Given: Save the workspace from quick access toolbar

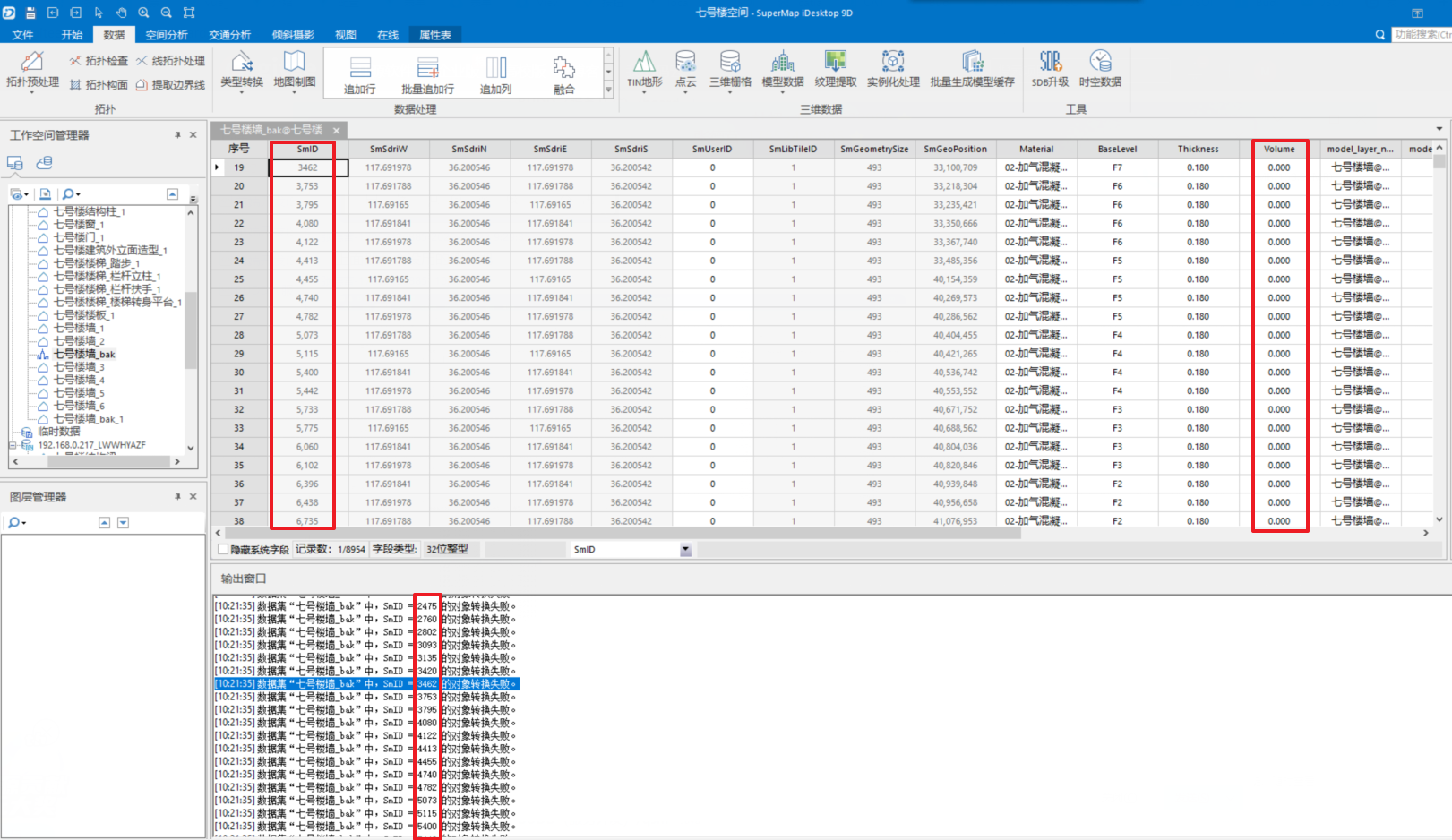Looking at the screenshot, I should (30, 13).
